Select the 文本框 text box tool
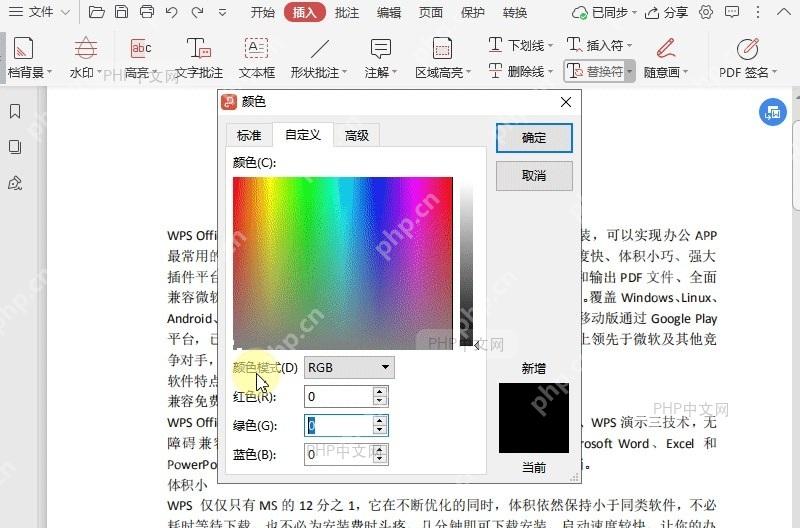The width and height of the screenshot is (800, 528). tap(257, 59)
